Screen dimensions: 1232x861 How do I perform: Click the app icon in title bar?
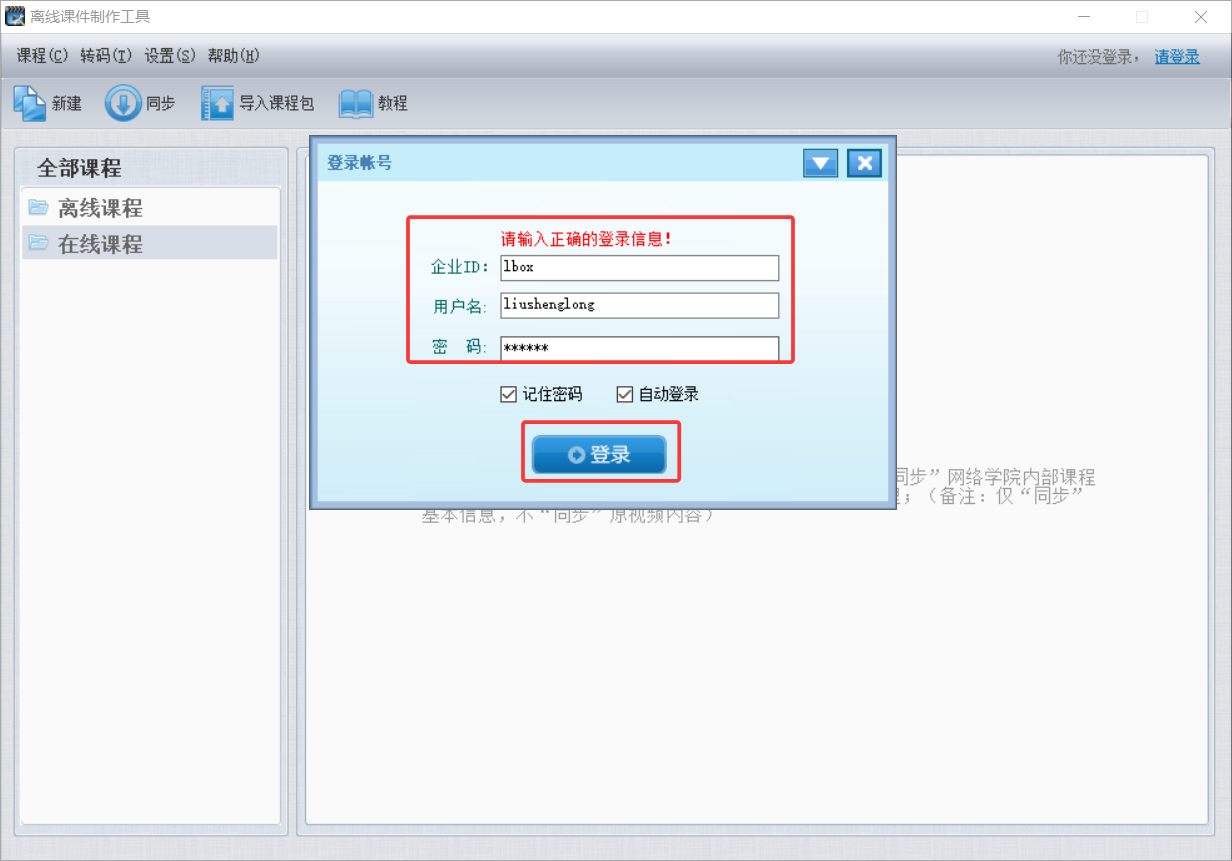pyautogui.click(x=14, y=17)
